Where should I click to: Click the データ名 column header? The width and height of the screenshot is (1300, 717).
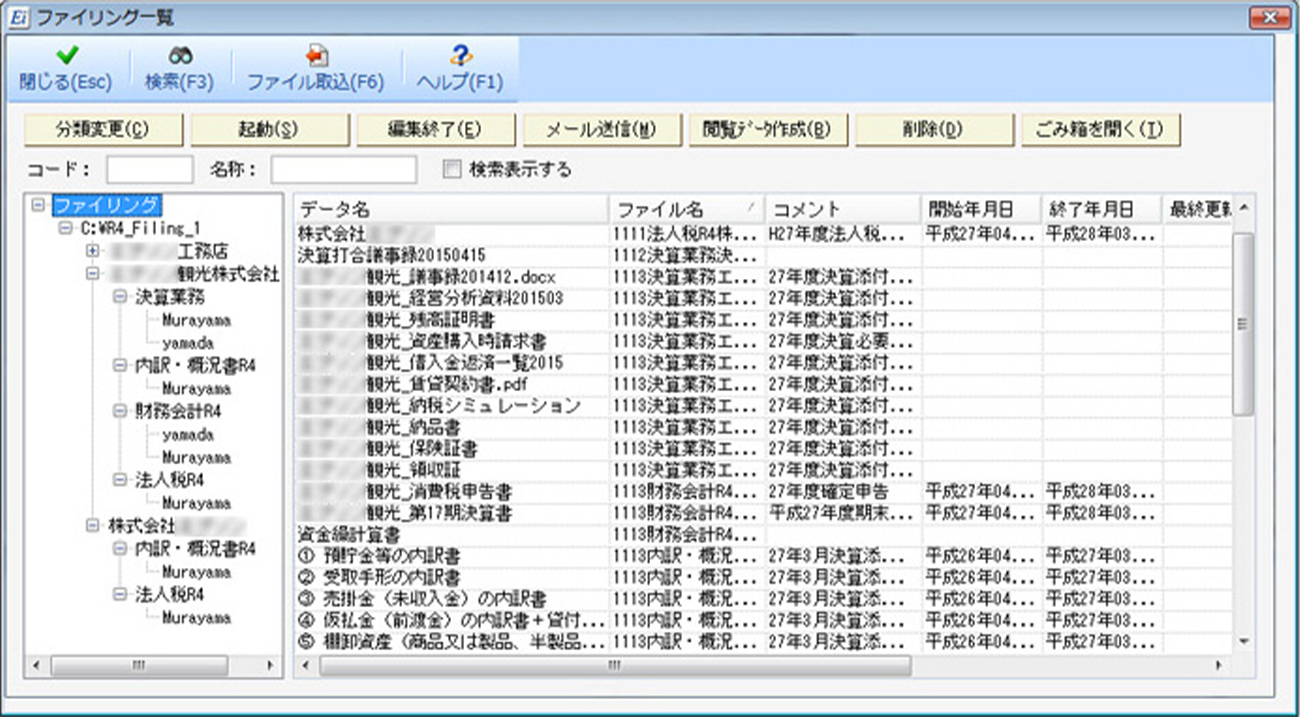[x=451, y=209]
